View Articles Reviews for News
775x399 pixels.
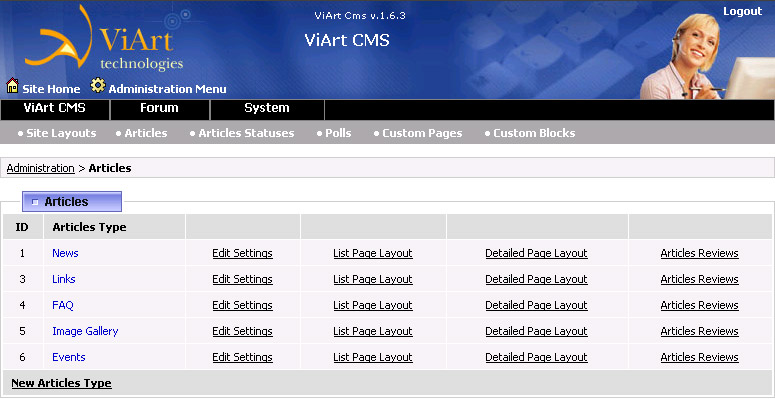[699, 253]
